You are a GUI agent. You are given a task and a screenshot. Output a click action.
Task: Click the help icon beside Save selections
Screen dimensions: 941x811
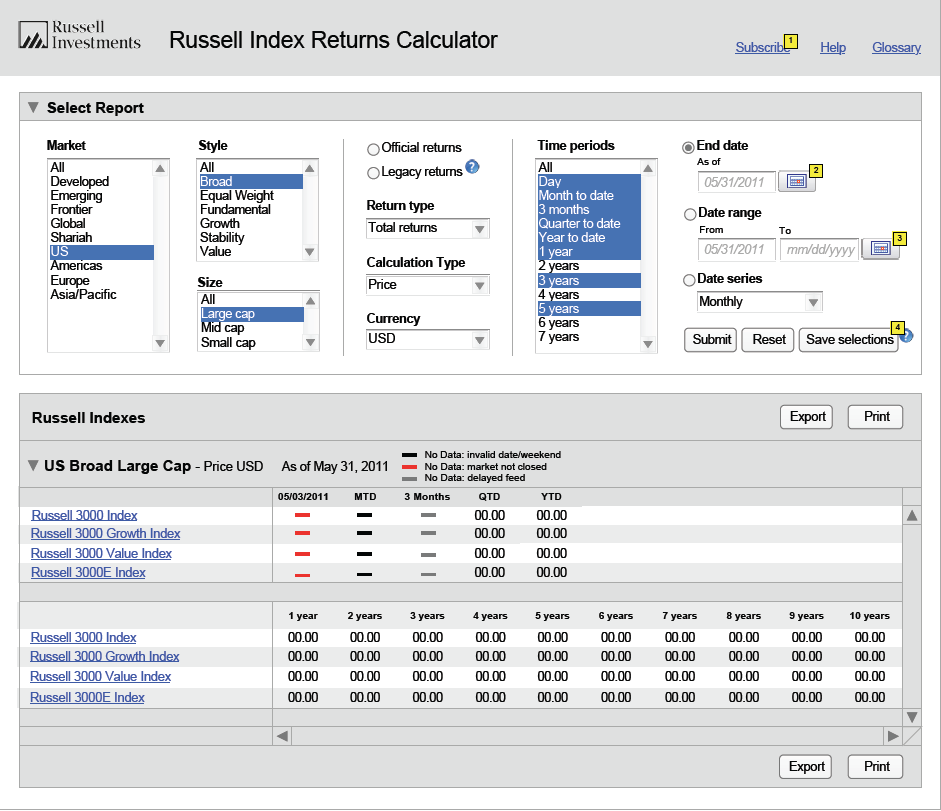point(906,337)
